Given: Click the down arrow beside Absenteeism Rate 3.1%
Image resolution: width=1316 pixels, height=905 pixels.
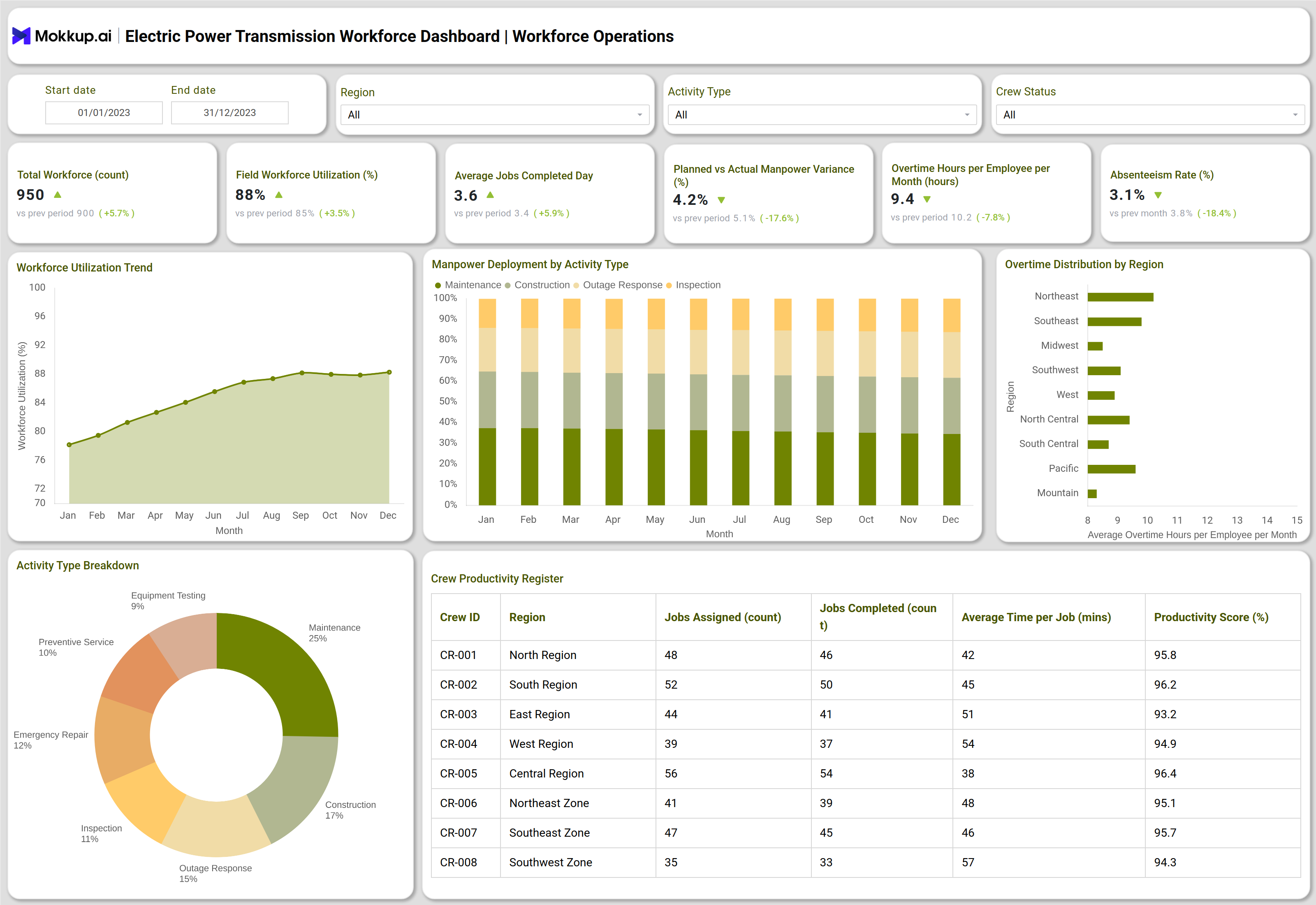Looking at the screenshot, I should [x=1158, y=195].
